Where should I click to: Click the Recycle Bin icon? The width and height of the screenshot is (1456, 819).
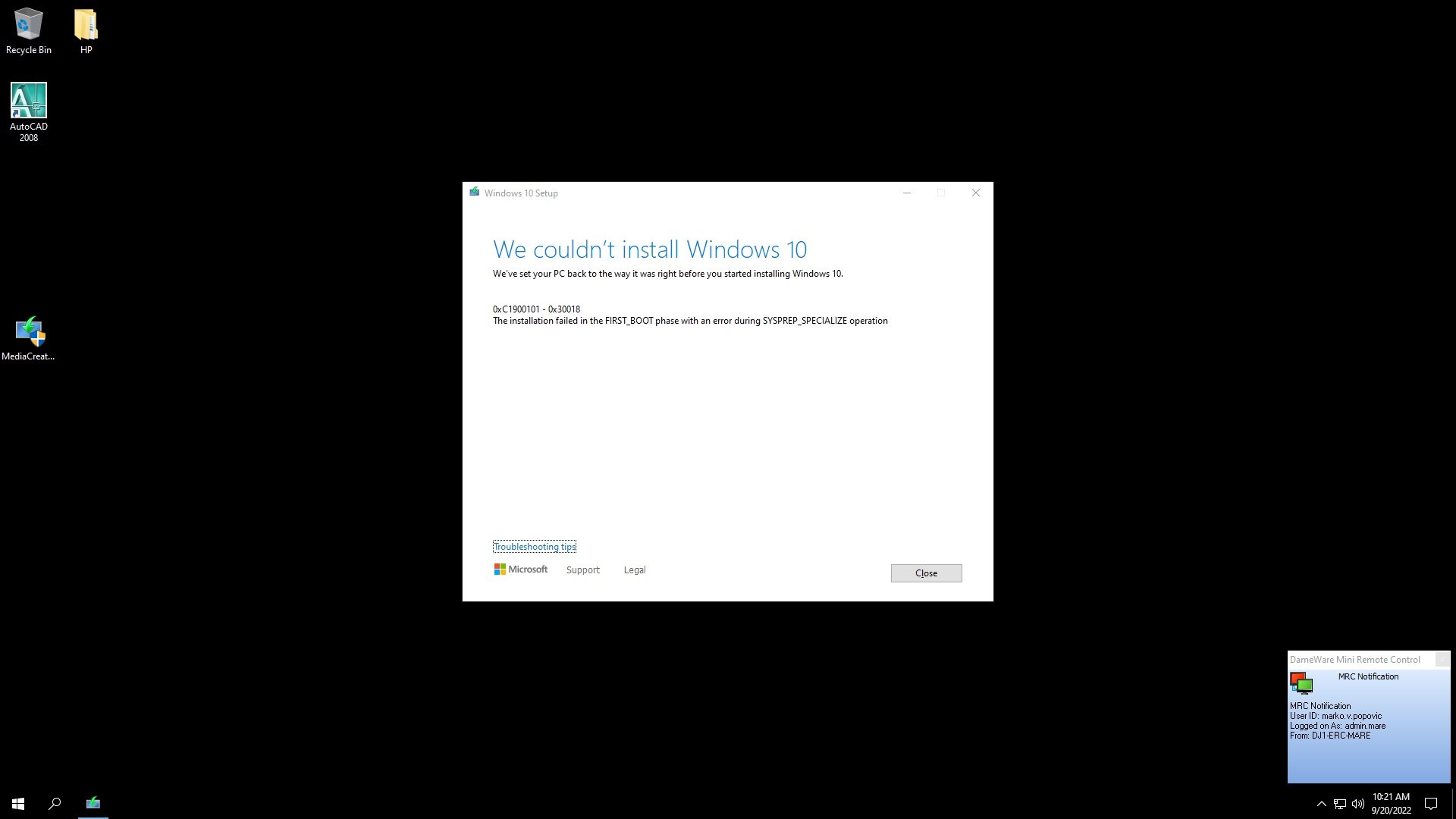pyautogui.click(x=28, y=23)
